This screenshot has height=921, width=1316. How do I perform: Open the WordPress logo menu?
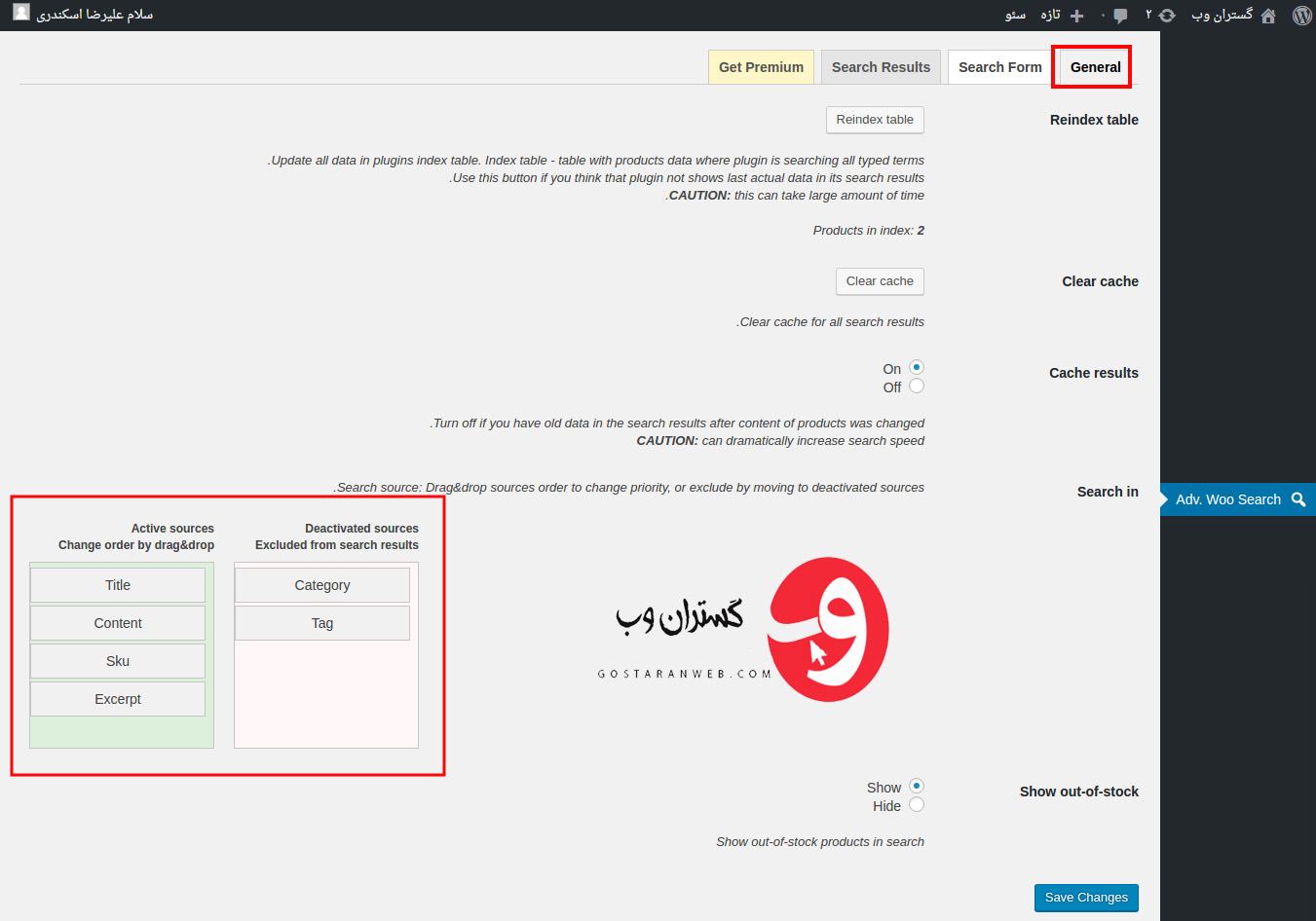click(x=1301, y=16)
